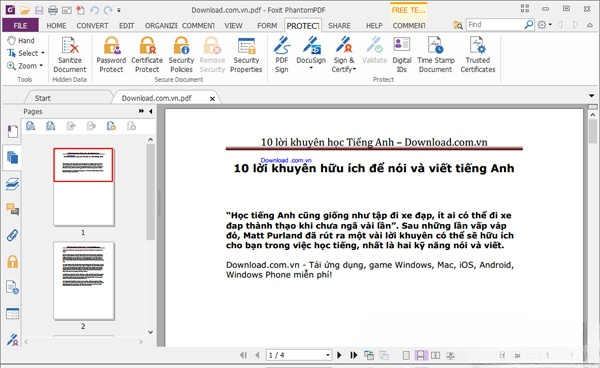The image size is (600, 368).
Task: Click the Save icon in quick access toolbar
Action: 39,10
